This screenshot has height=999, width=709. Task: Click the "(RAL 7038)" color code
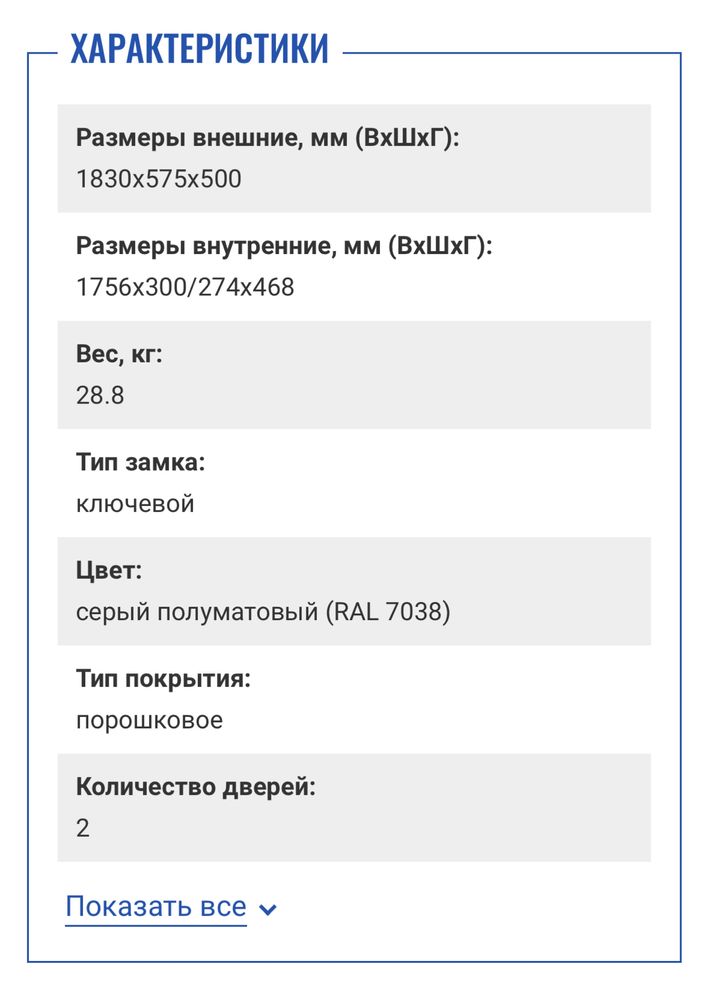pos(387,611)
